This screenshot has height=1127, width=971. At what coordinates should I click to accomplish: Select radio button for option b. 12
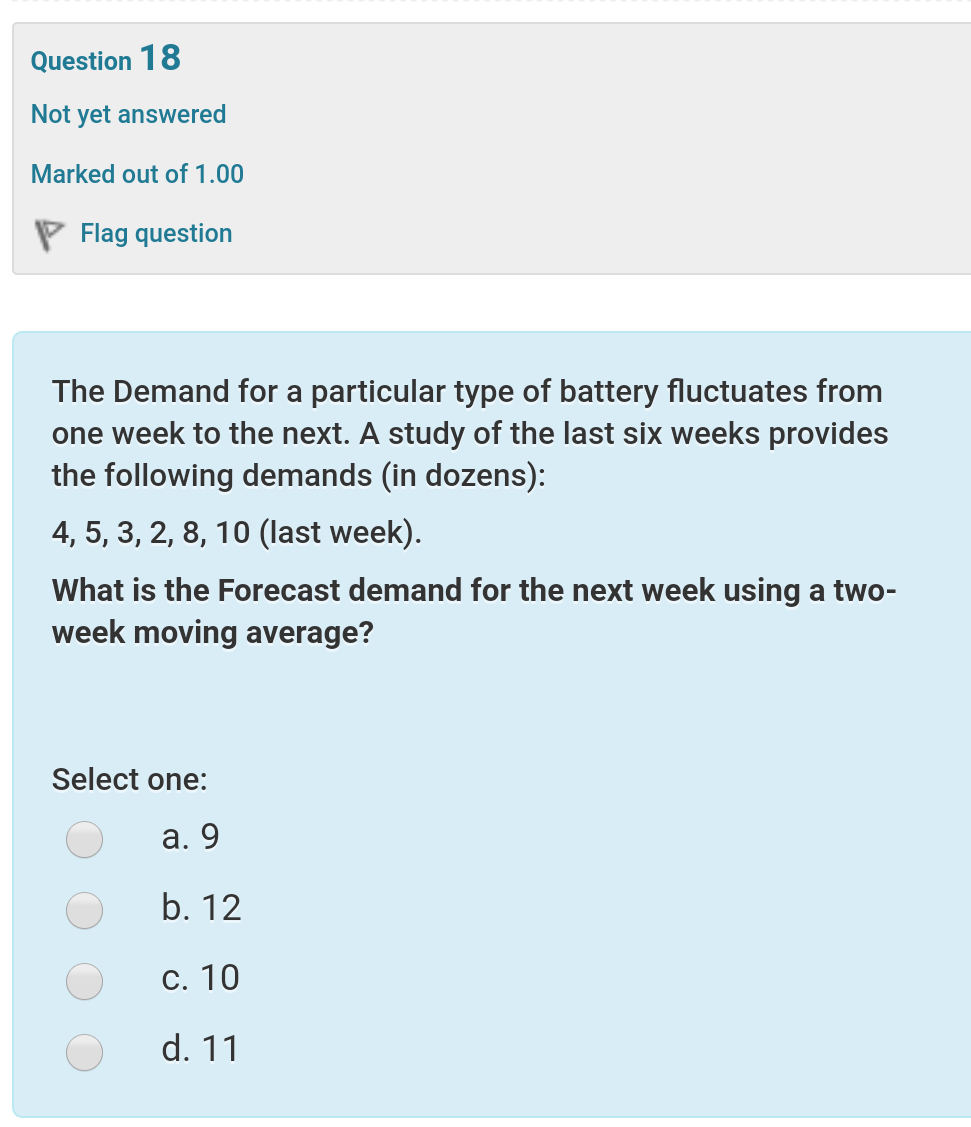point(84,910)
